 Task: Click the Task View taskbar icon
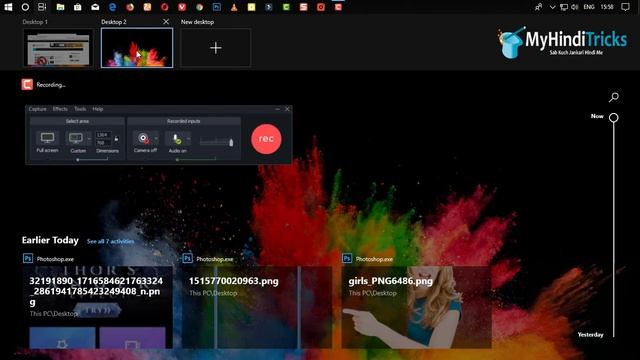(x=42, y=7)
